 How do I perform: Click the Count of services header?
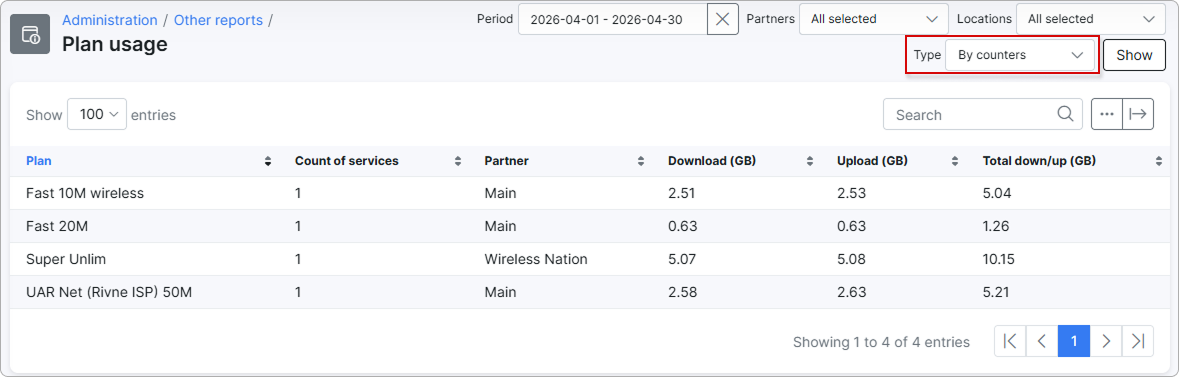point(347,161)
